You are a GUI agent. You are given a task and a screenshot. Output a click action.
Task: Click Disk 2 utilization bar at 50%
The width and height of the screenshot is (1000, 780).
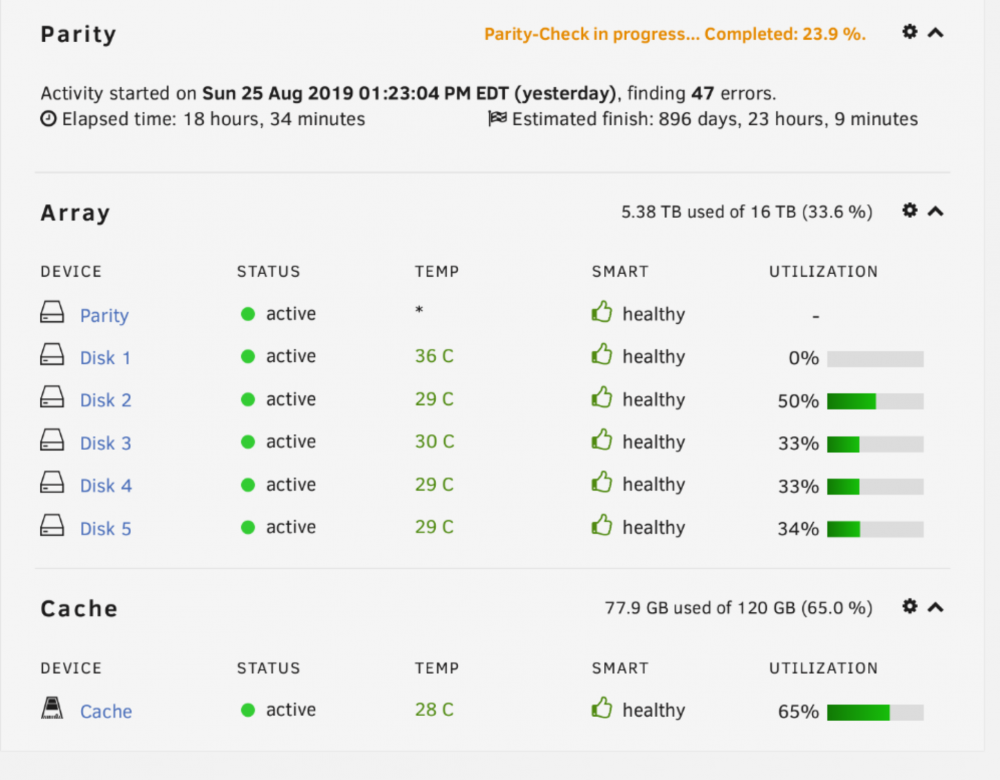click(x=875, y=401)
